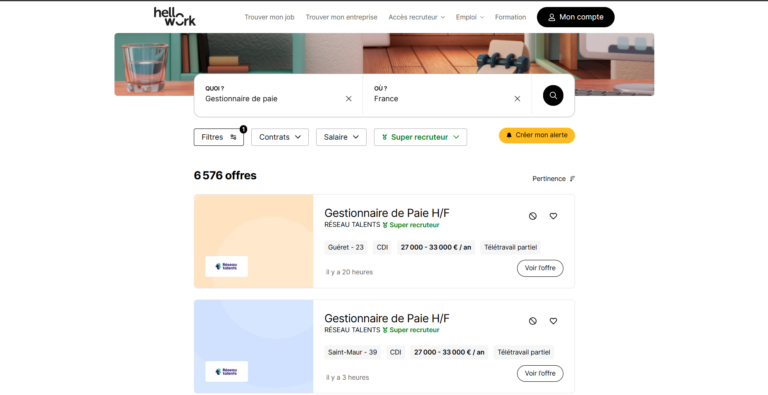This screenshot has height=395, width=768.
Task: Click RÉSEAU TALENTS company name on Saint-Maur offer
Action: coord(352,329)
